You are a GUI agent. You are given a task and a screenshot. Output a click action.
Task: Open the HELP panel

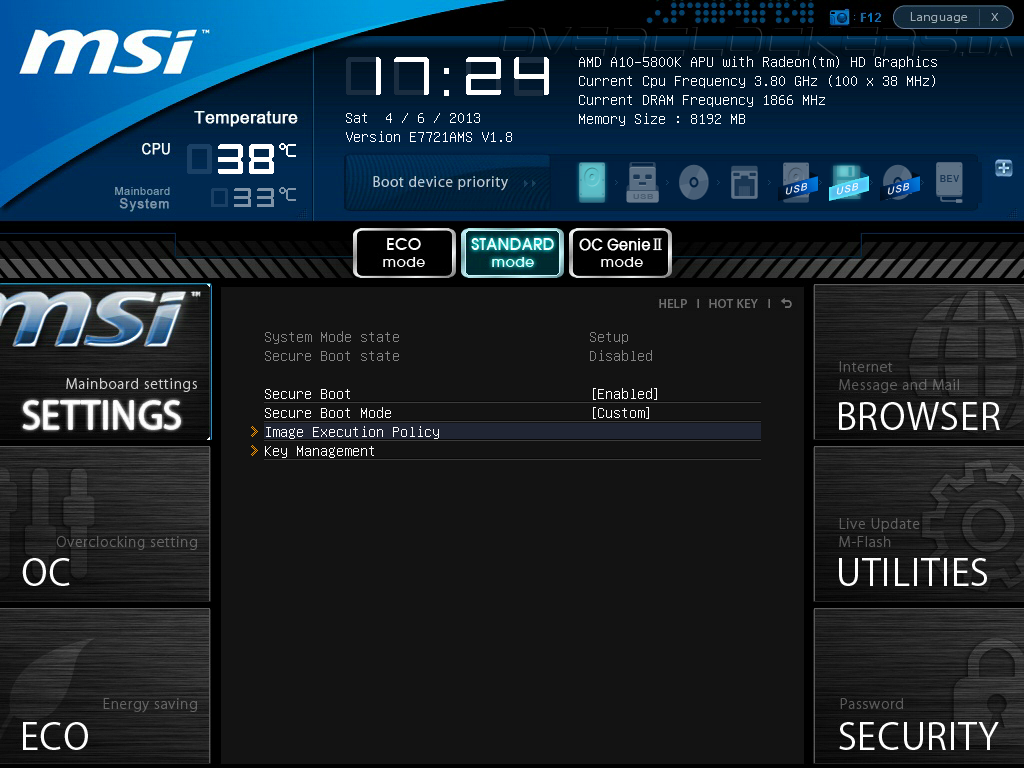(x=673, y=304)
